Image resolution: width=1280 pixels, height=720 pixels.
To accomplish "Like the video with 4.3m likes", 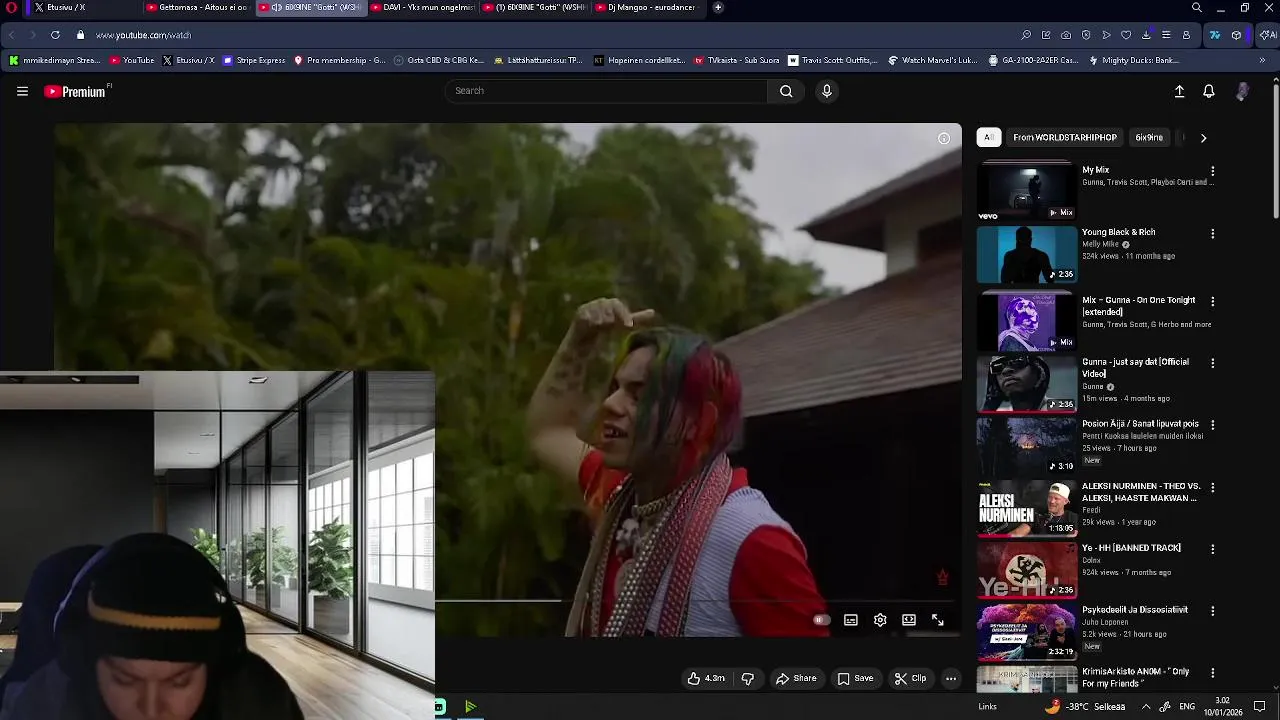I will click(705, 678).
